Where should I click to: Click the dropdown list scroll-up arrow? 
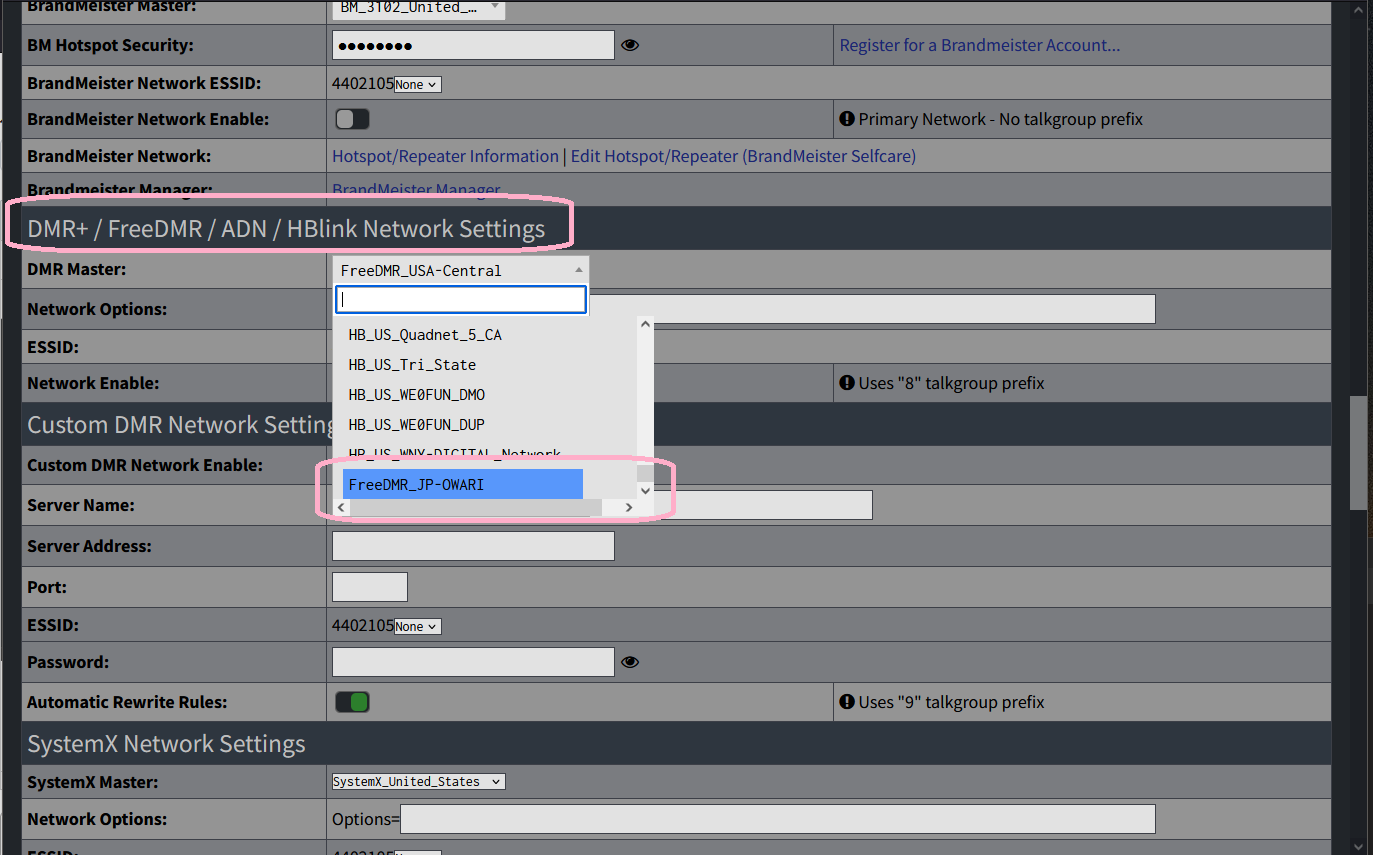pyautogui.click(x=645, y=324)
